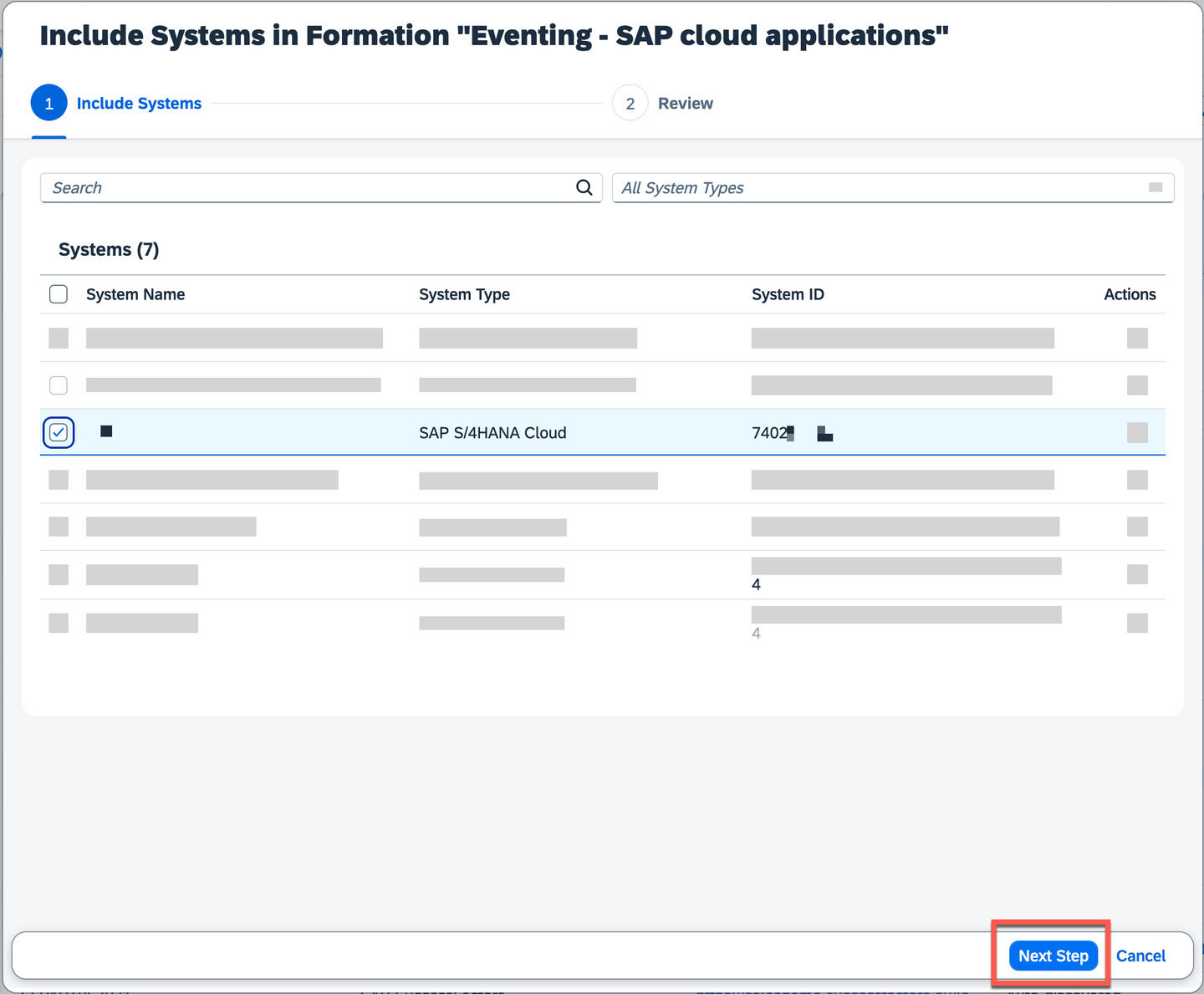
Task: Tick the empty checkbox directly above the SAP S/4HANA Cloud row
Action: (59, 385)
